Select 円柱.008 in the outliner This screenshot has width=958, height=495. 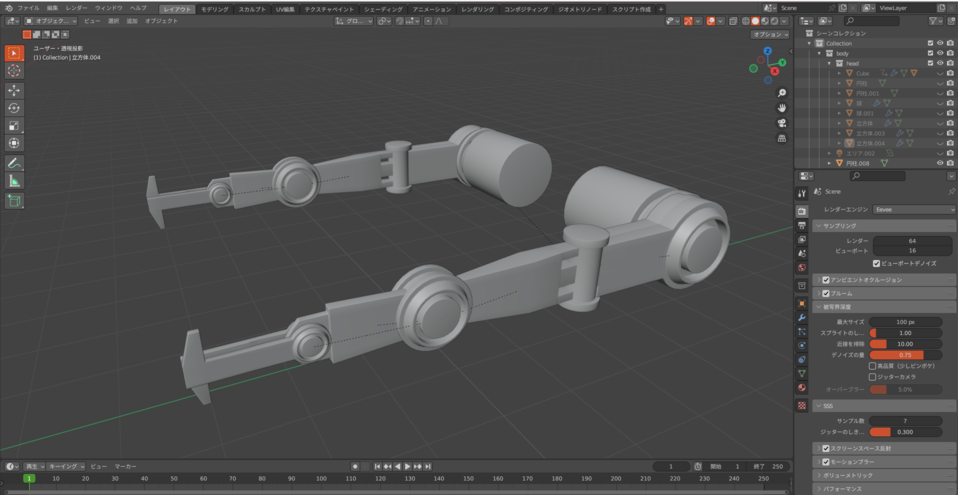coord(859,162)
